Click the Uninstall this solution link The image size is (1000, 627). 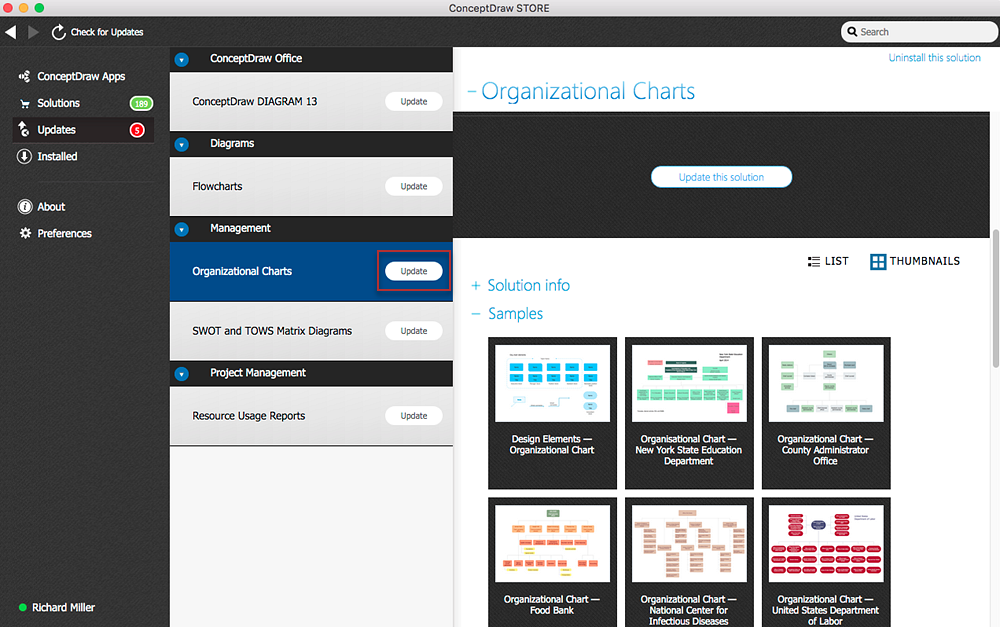point(934,57)
